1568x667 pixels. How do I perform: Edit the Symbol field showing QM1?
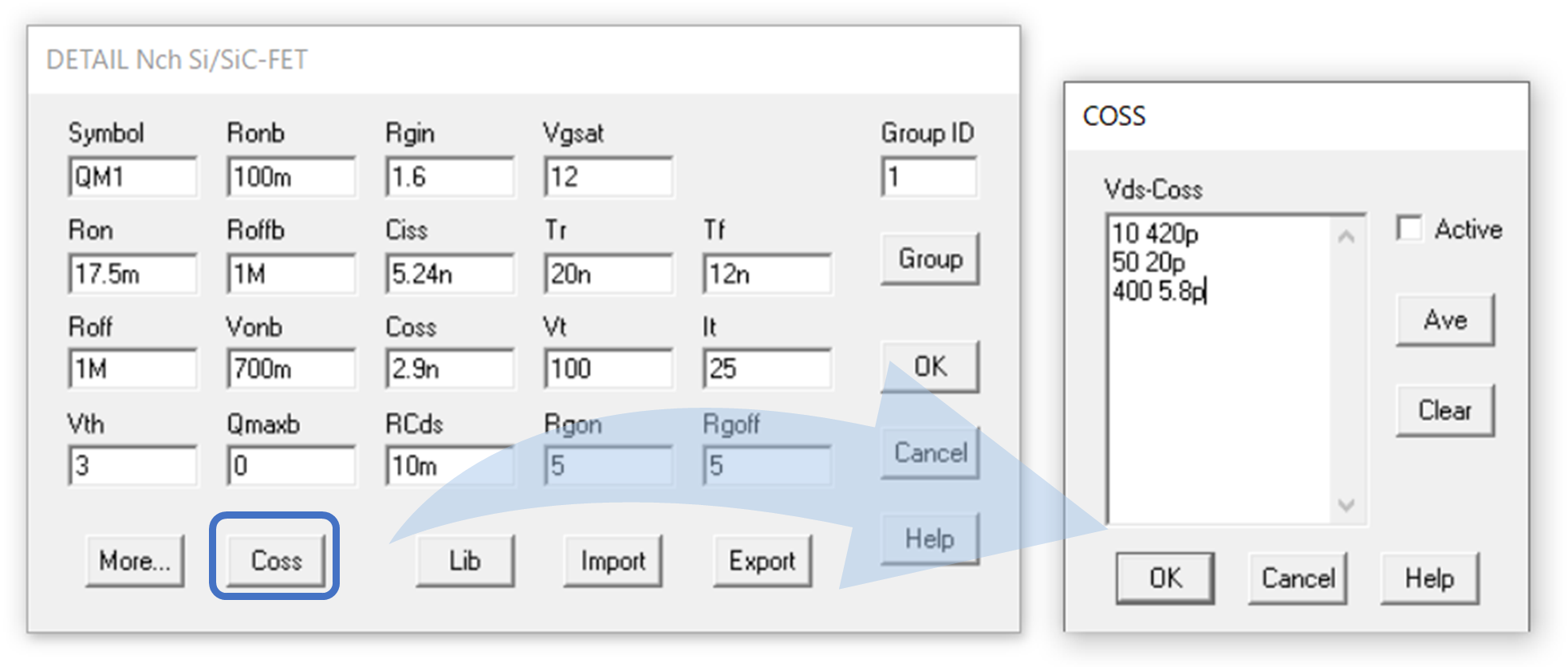click(x=132, y=176)
